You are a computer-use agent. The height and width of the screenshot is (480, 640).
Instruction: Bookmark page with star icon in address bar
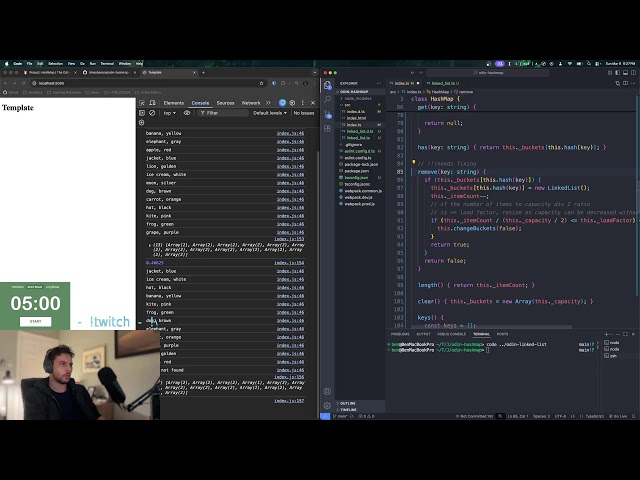[x=261, y=83]
